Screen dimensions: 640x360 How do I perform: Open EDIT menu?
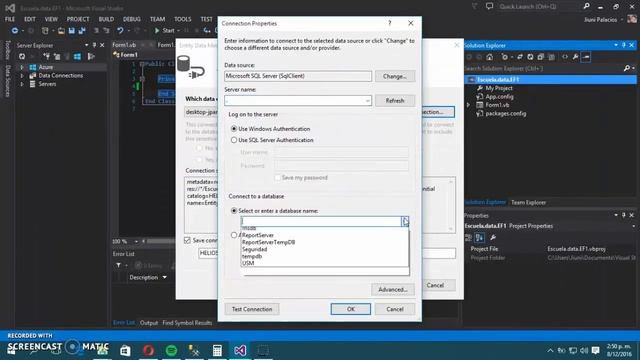pos(30,19)
